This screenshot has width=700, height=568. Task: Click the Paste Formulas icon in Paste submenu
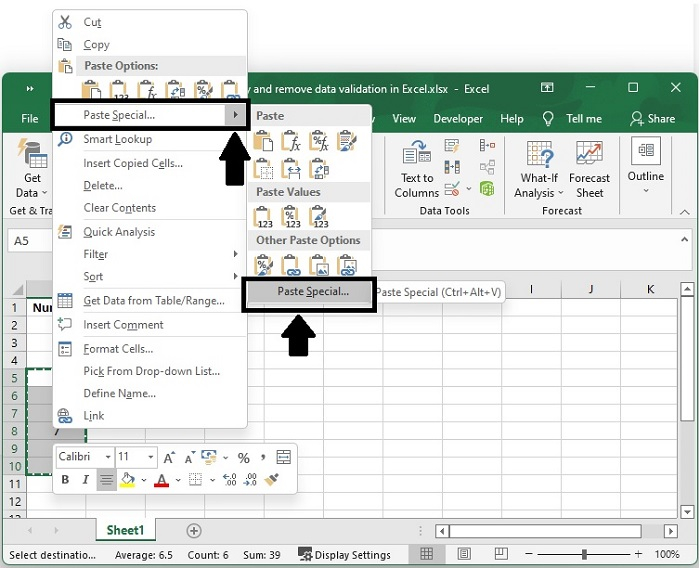click(292, 142)
